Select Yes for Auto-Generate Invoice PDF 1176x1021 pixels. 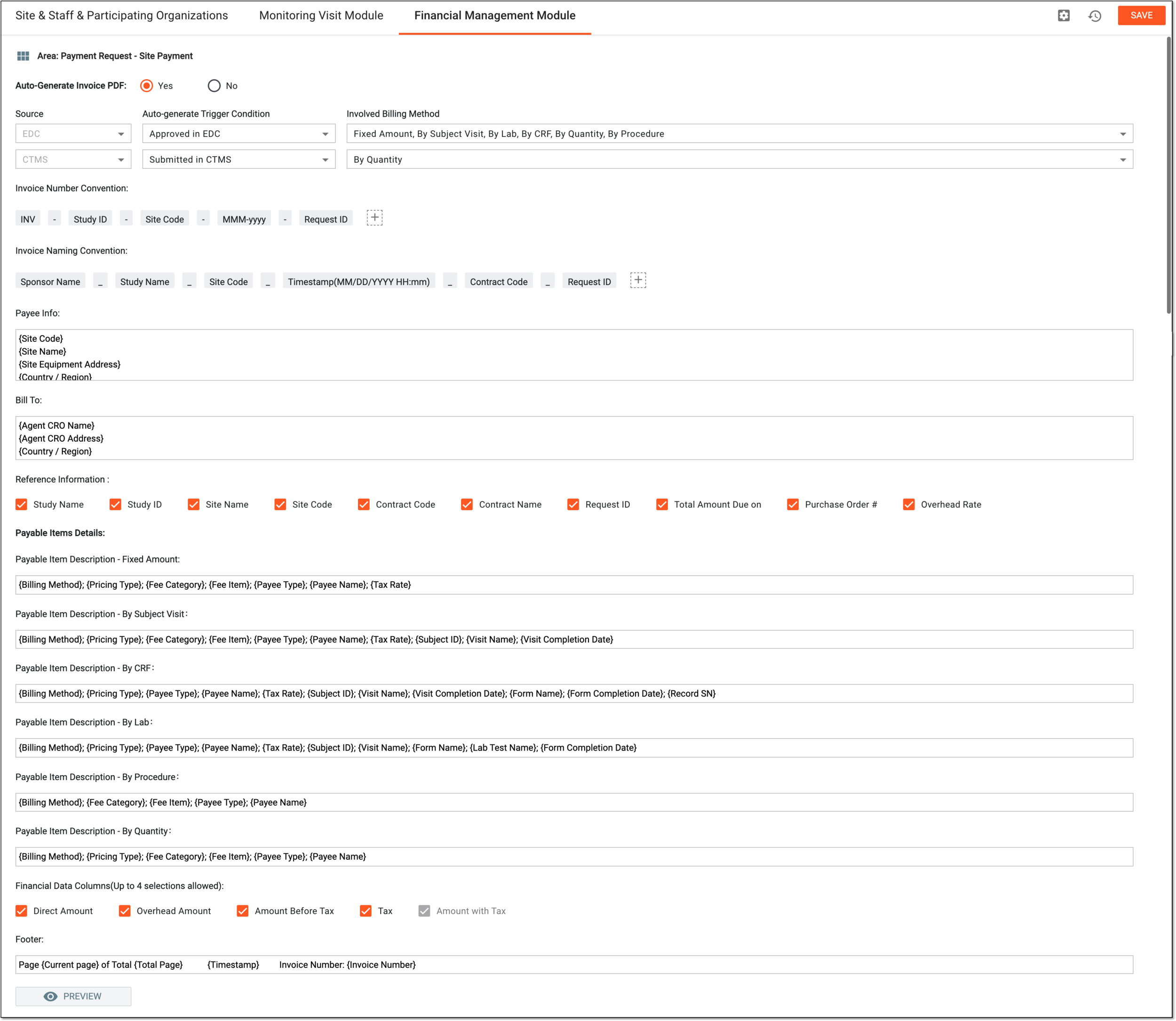pos(146,86)
